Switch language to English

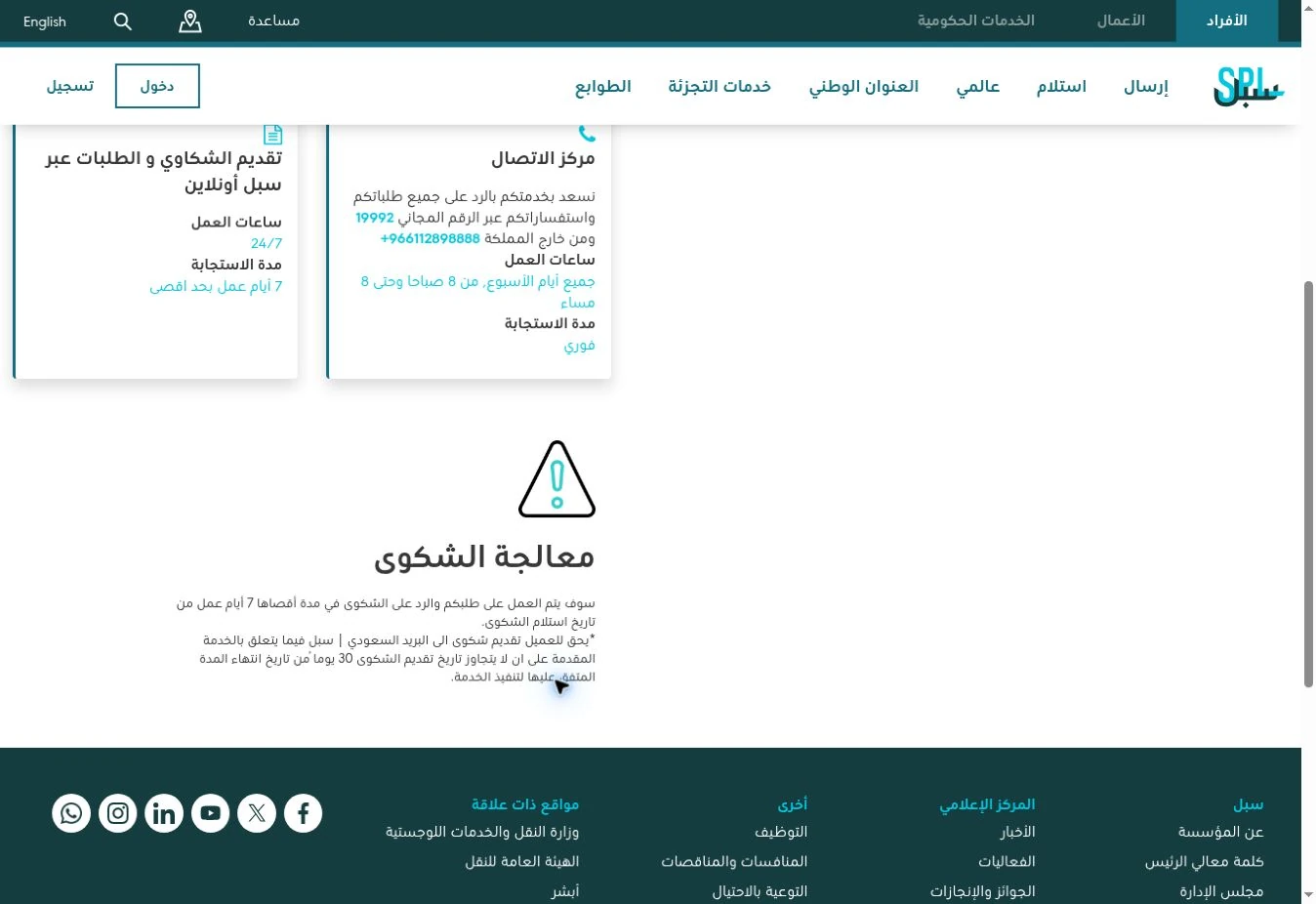pyautogui.click(x=45, y=21)
